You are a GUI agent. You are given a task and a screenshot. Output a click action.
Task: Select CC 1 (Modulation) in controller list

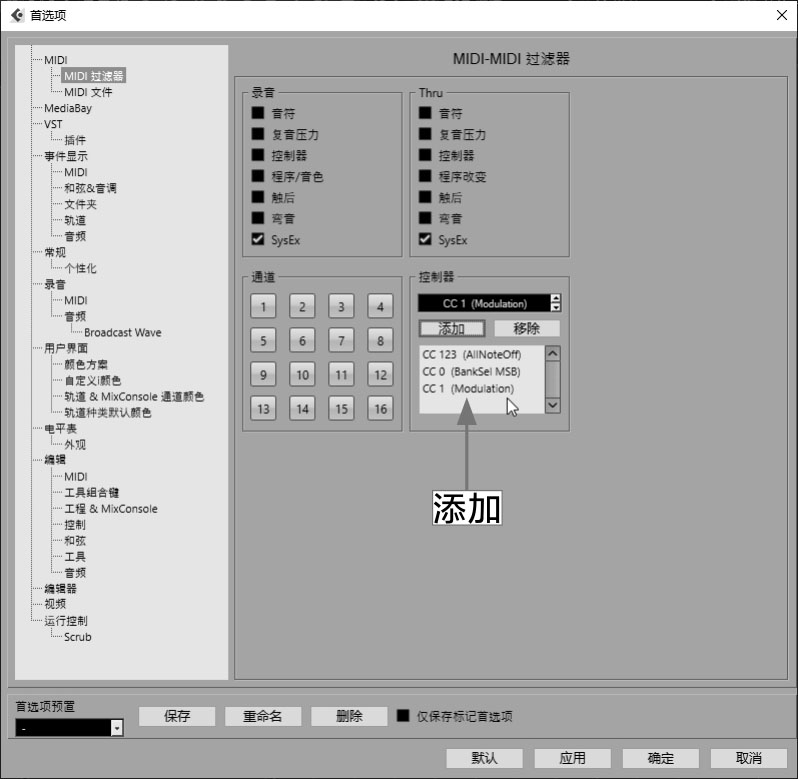pos(468,389)
